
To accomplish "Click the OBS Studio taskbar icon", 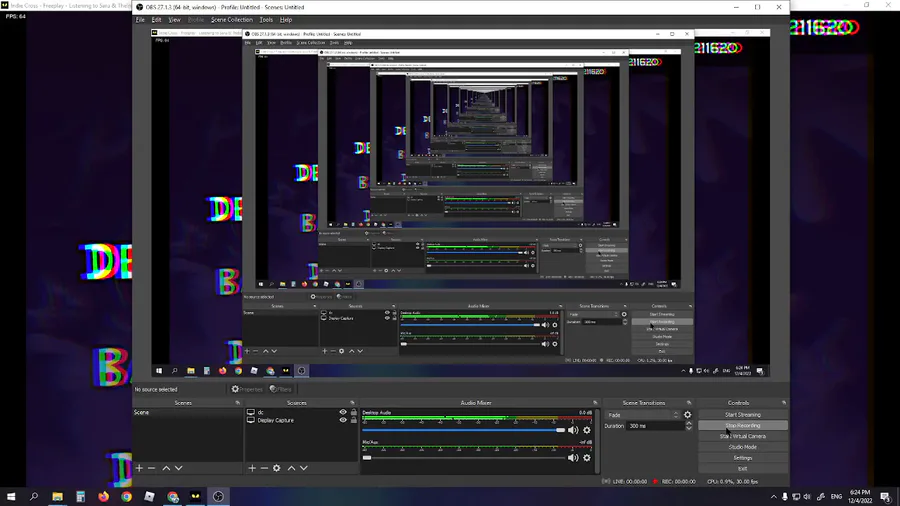I will pos(218,496).
